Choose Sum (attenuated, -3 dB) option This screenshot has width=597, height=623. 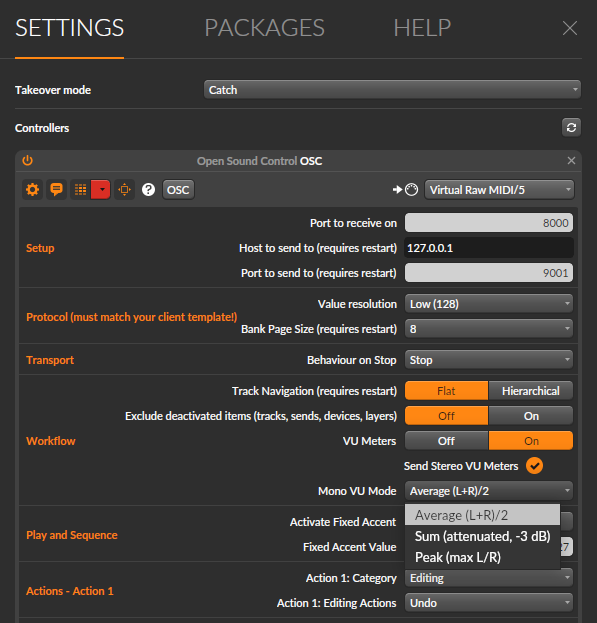click(482, 536)
